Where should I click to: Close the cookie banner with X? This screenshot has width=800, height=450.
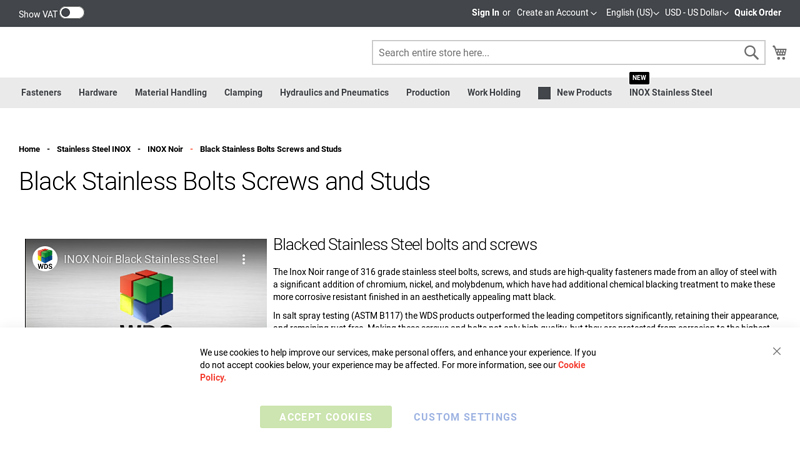(x=777, y=351)
